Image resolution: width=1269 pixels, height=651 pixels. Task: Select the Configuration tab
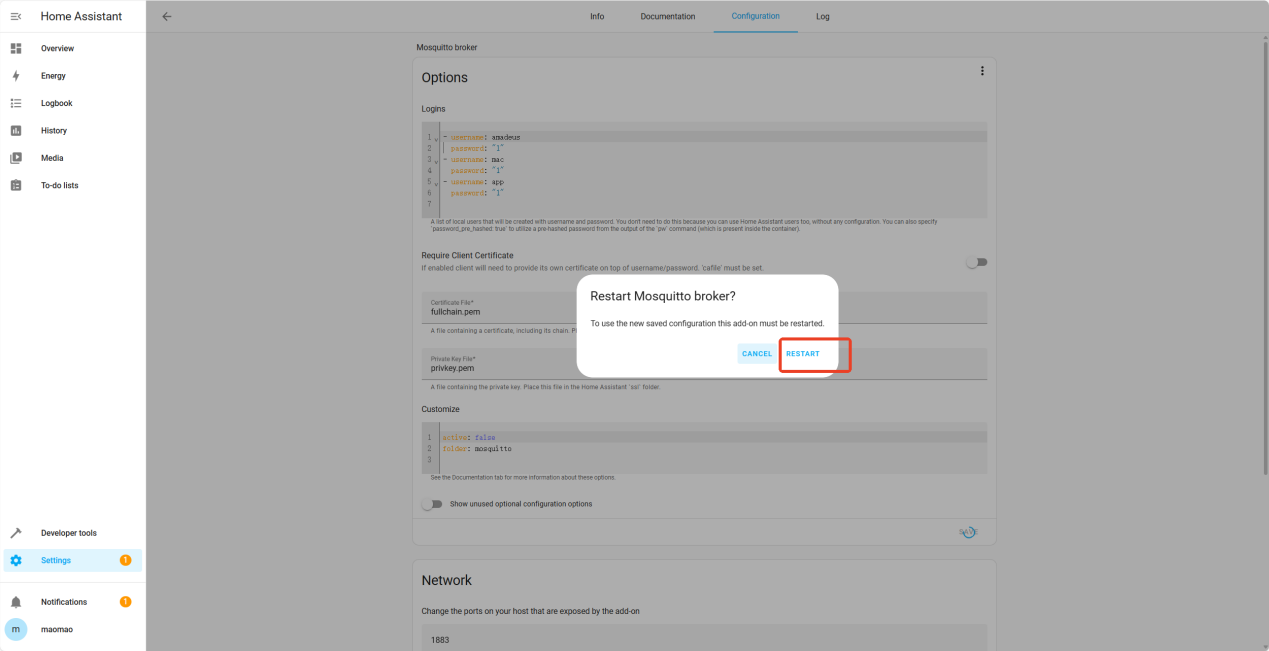point(755,16)
